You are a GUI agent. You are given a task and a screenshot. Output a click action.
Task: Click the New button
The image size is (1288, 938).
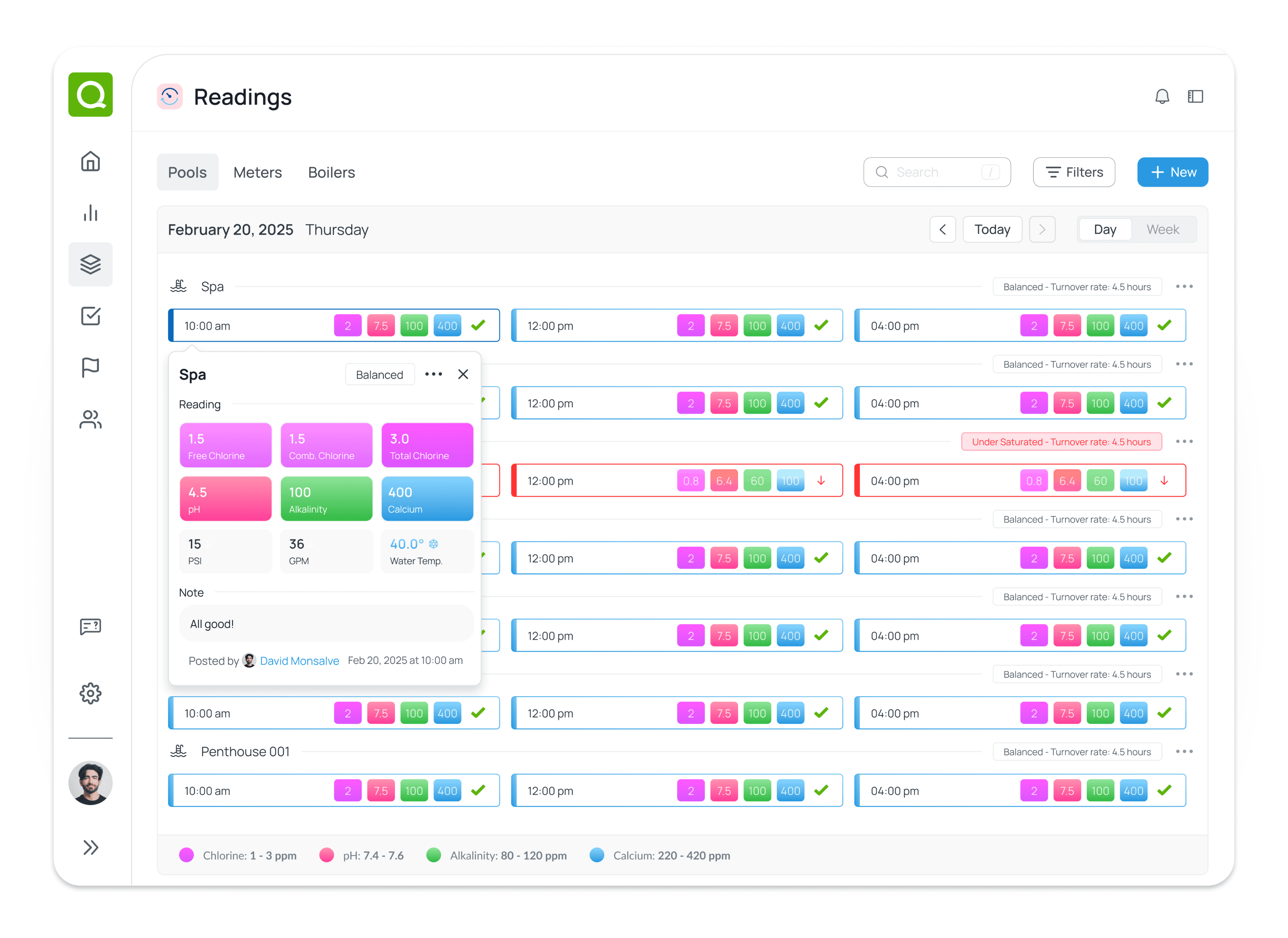(x=1172, y=172)
